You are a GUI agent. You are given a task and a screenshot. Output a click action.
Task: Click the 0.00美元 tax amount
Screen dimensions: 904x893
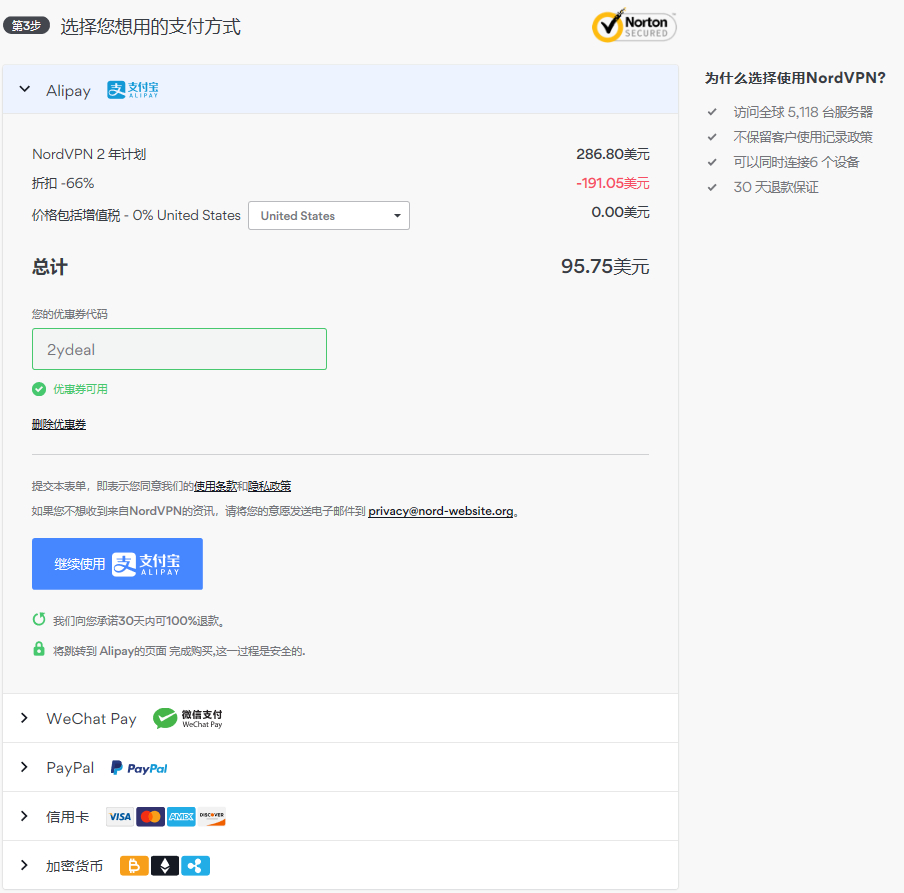(620, 212)
